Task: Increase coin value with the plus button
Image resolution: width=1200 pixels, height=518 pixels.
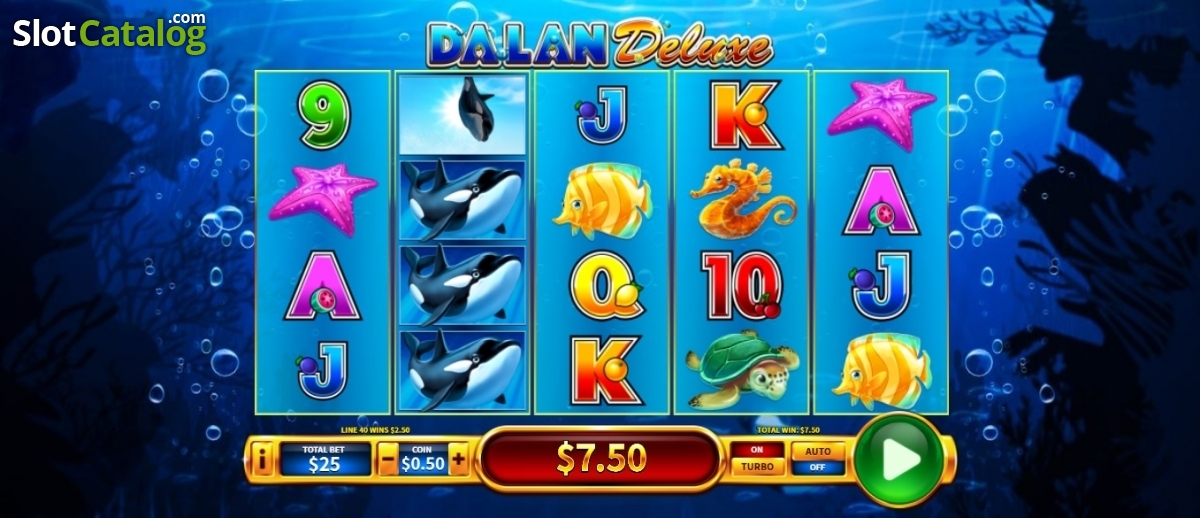Action: click(459, 460)
